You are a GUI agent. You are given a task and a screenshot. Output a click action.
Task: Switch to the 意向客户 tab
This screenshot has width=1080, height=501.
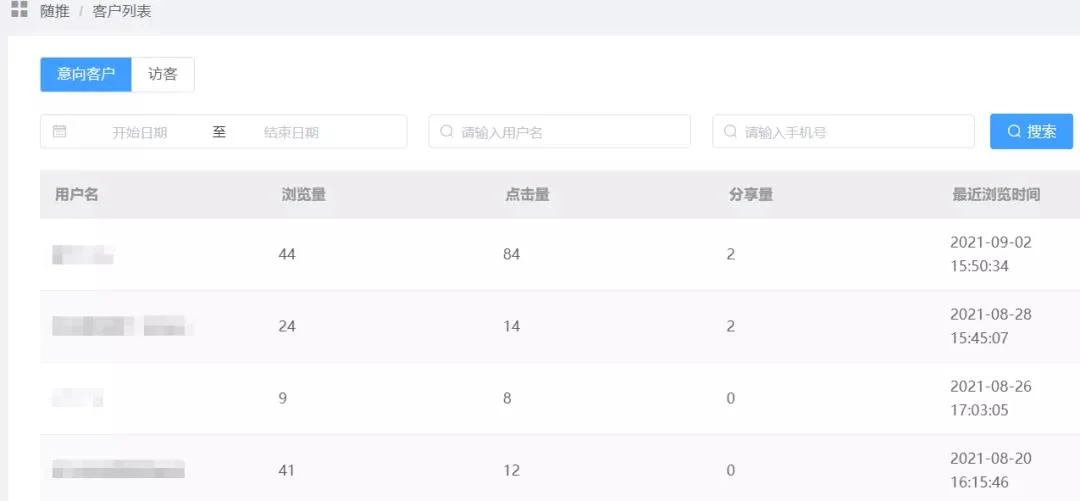coord(85,74)
